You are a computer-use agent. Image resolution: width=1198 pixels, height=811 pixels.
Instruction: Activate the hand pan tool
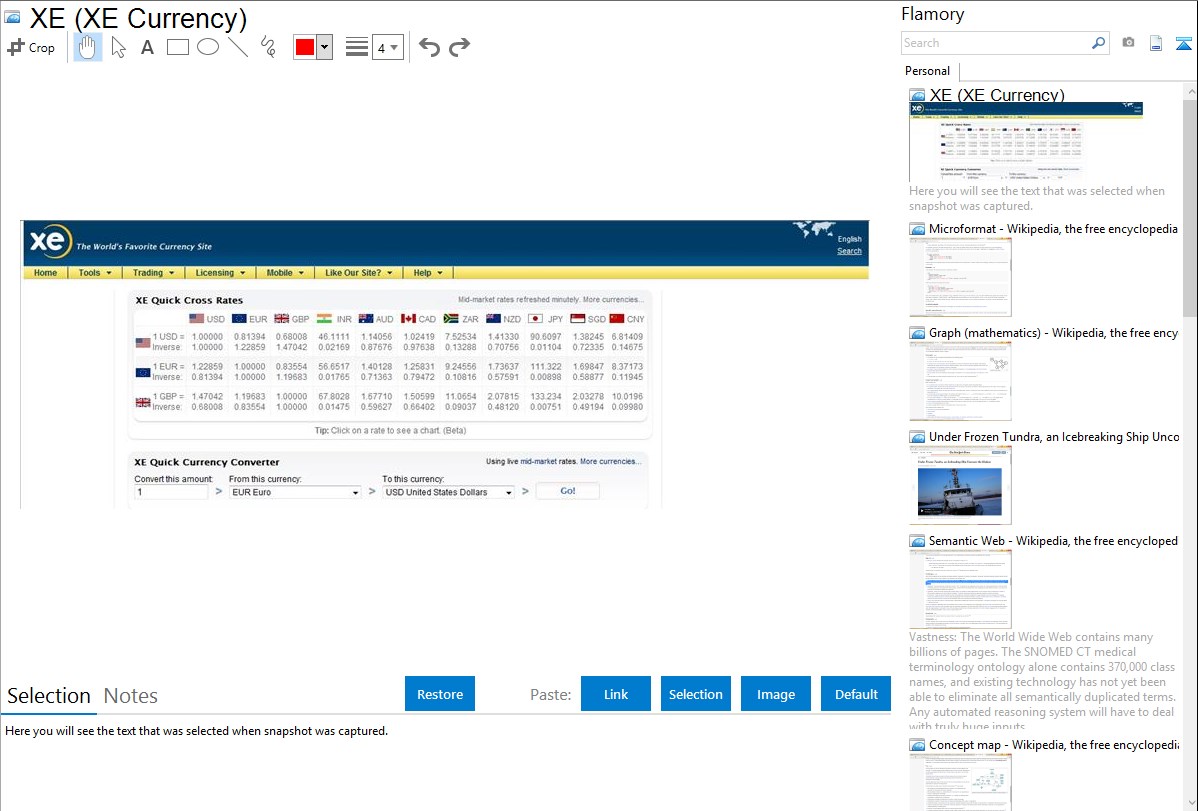pyautogui.click(x=88, y=47)
